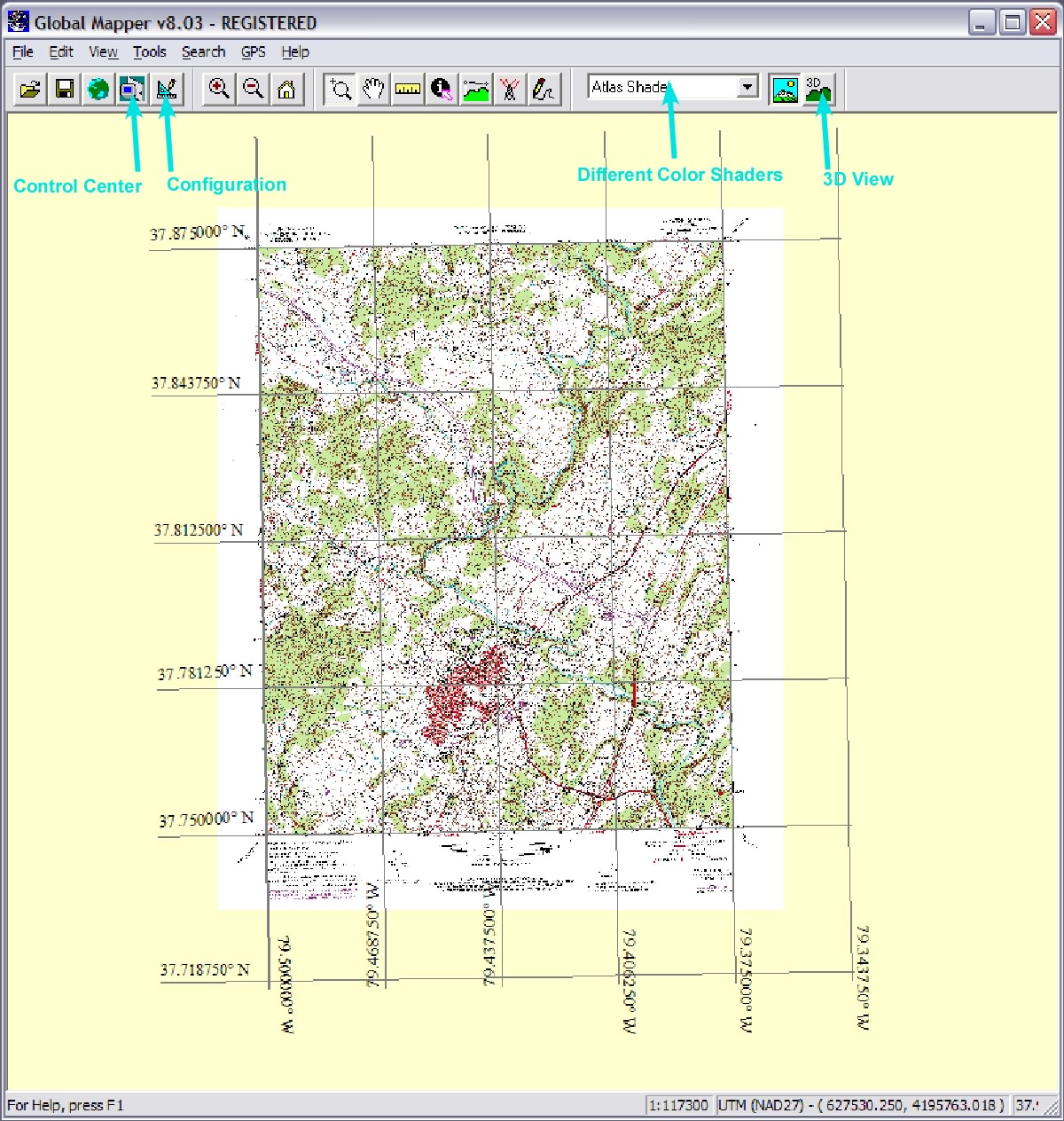
Task: Click the 79.406250° W longitude label
Action: coord(629,981)
